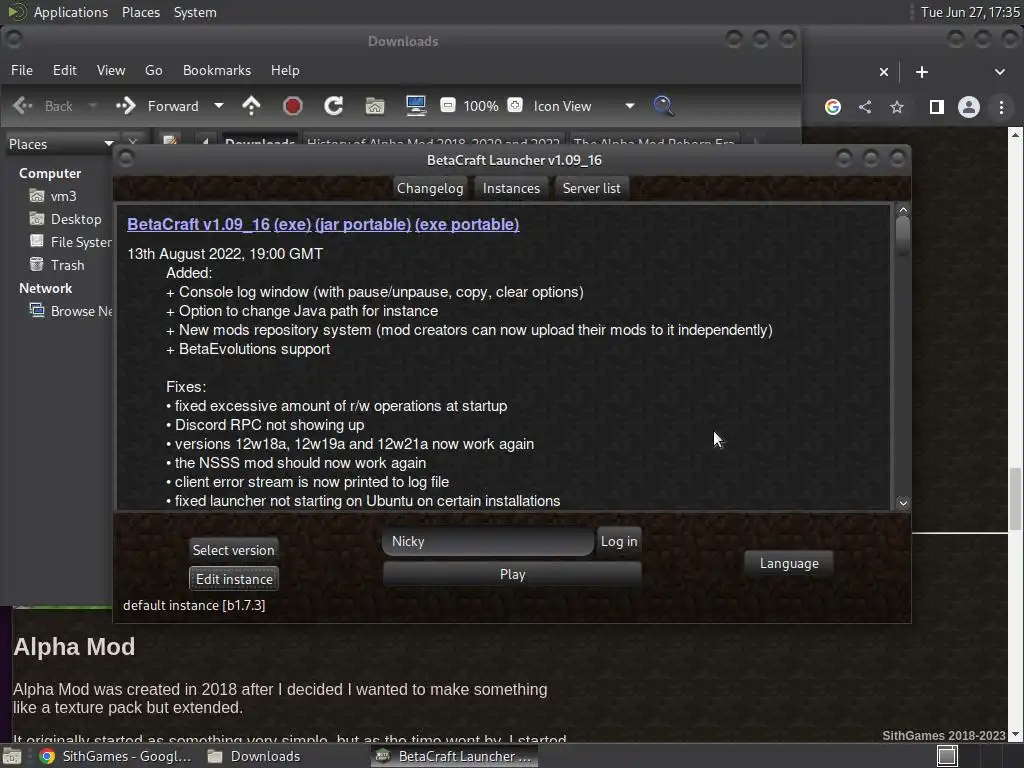Viewport: 1024px width, 768px height.
Task: Bookmark this page with star icon
Action: pyautogui.click(x=897, y=107)
